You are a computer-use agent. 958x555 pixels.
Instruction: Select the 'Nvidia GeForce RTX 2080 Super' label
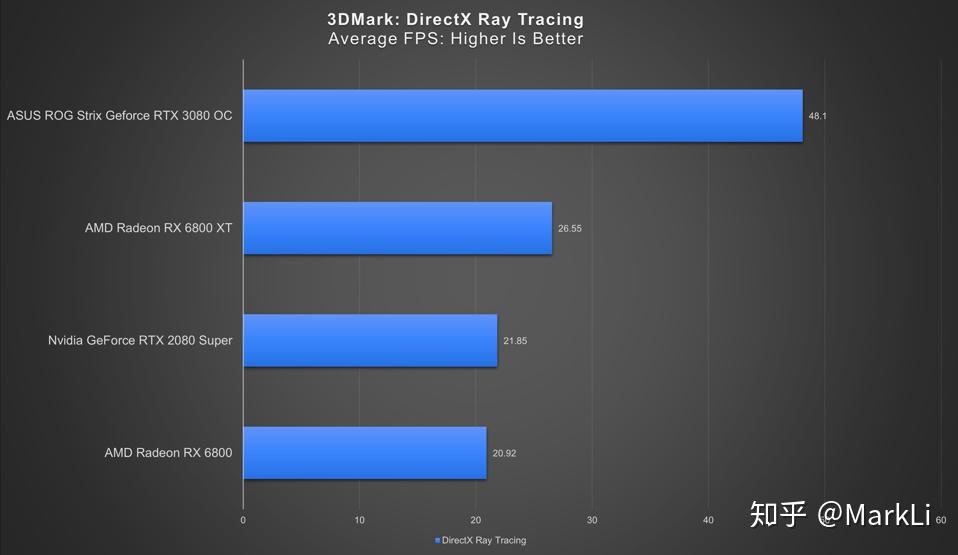[x=141, y=340]
